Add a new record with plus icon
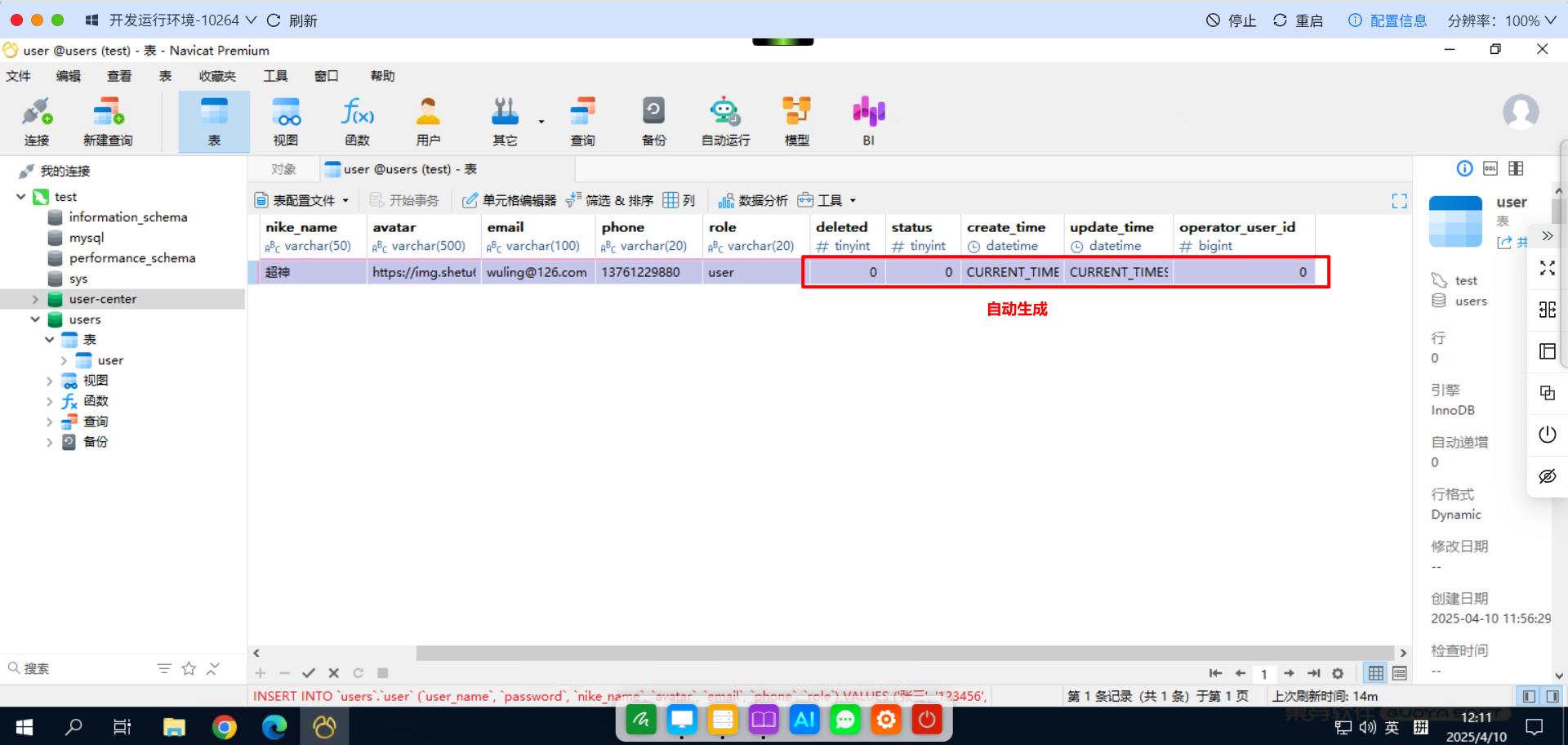Viewport: 1568px width, 745px height. (x=261, y=673)
